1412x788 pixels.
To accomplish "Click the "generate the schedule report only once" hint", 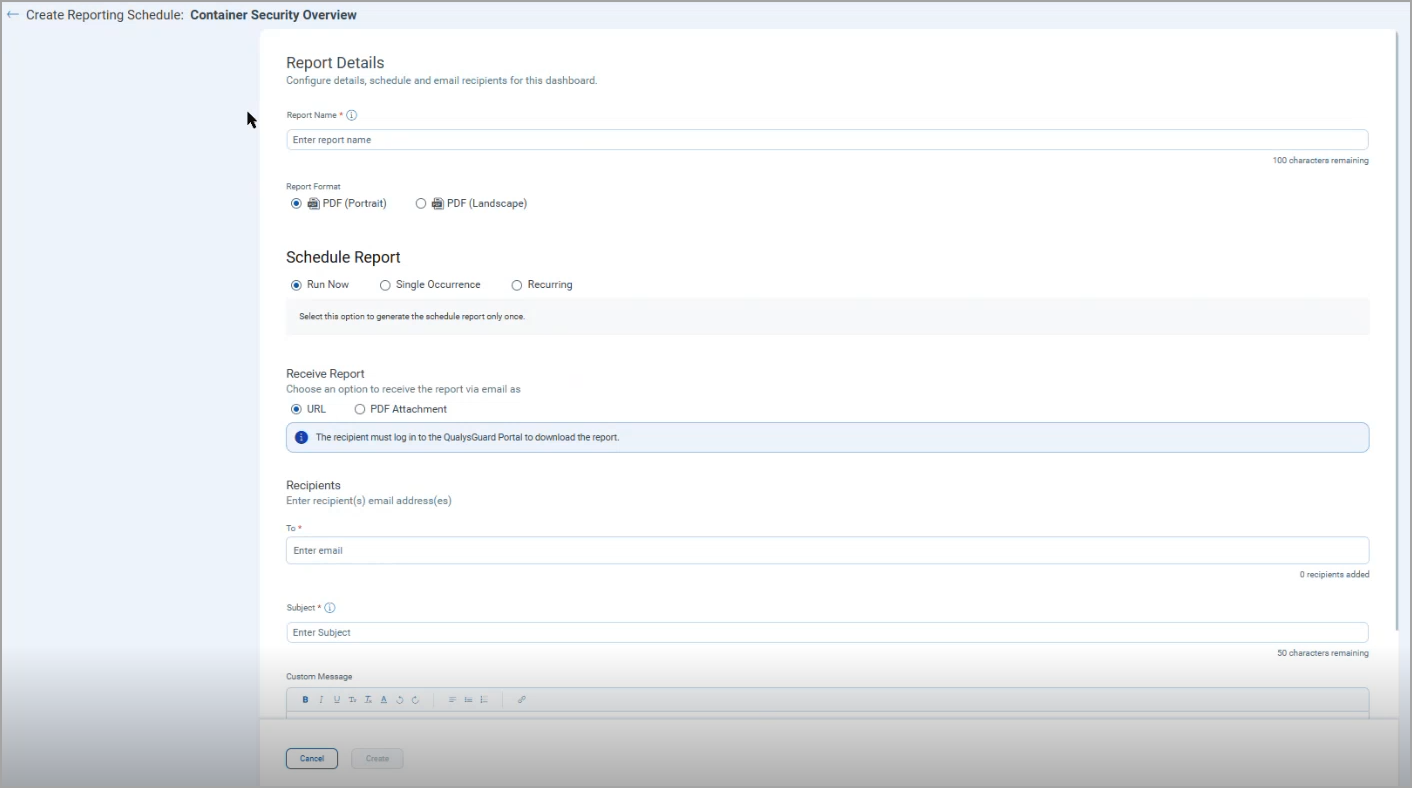I will click(x=412, y=316).
